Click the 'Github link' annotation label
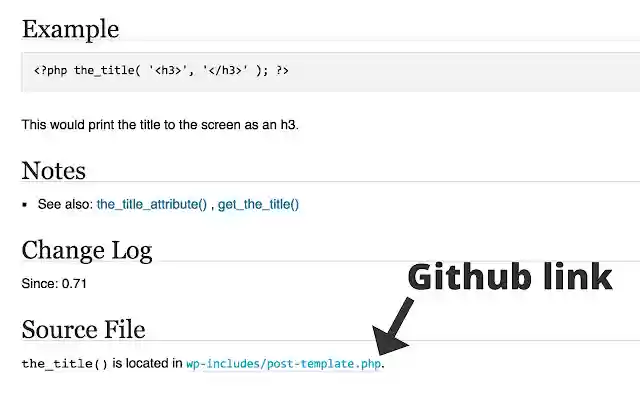The height and width of the screenshot is (400, 640). coord(509,276)
